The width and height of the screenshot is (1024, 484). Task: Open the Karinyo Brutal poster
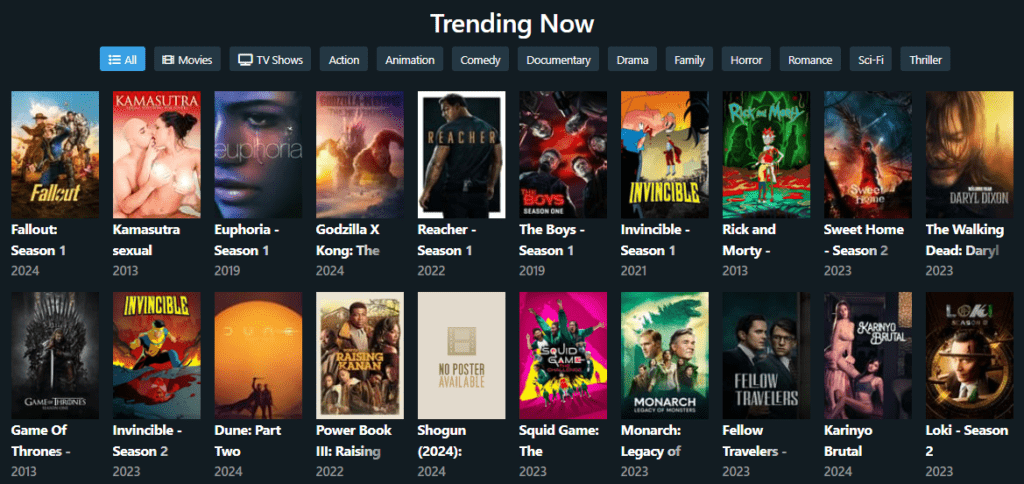pyautogui.click(x=868, y=355)
